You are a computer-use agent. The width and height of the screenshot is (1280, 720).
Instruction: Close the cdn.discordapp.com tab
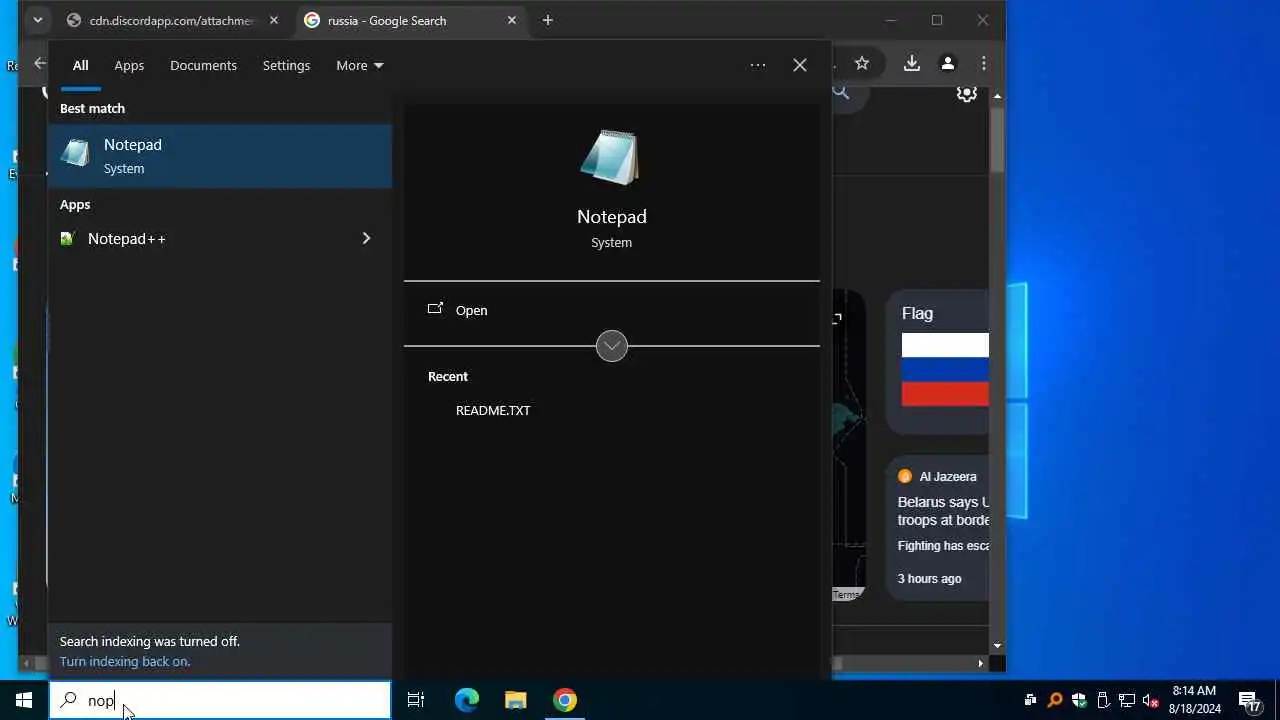click(x=274, y=20)
